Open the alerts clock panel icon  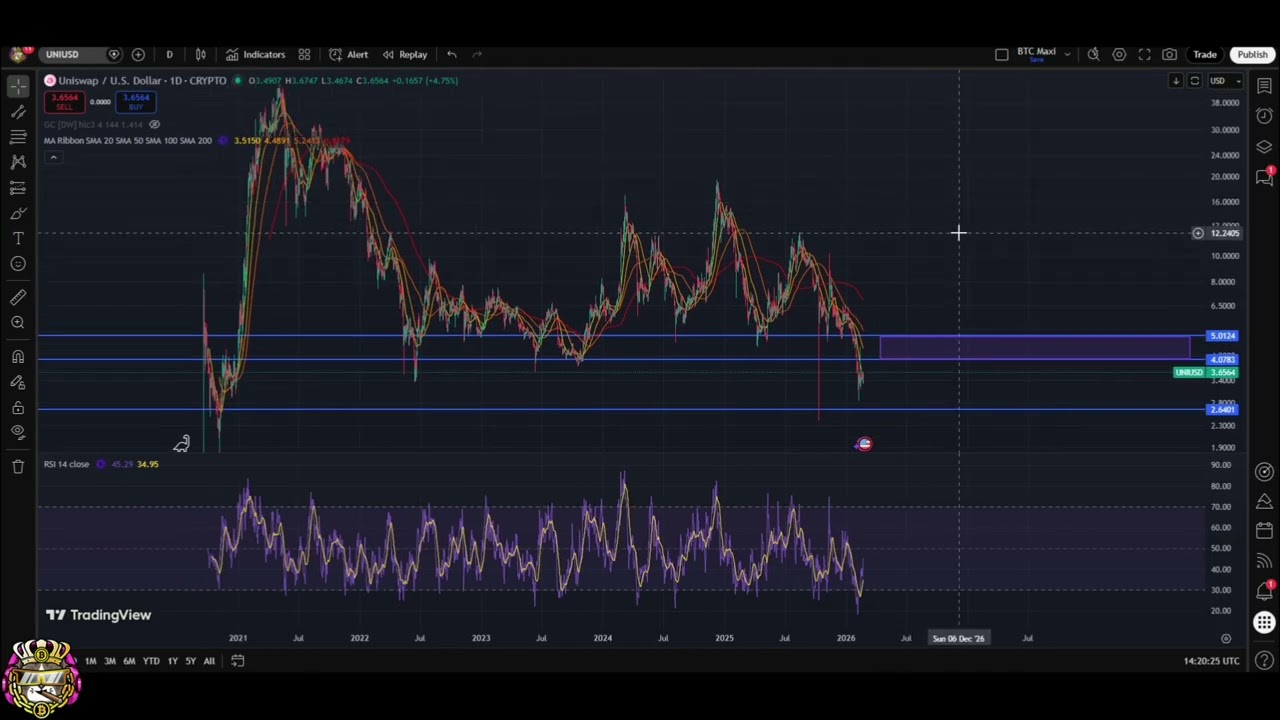[x=1264, y=116]
